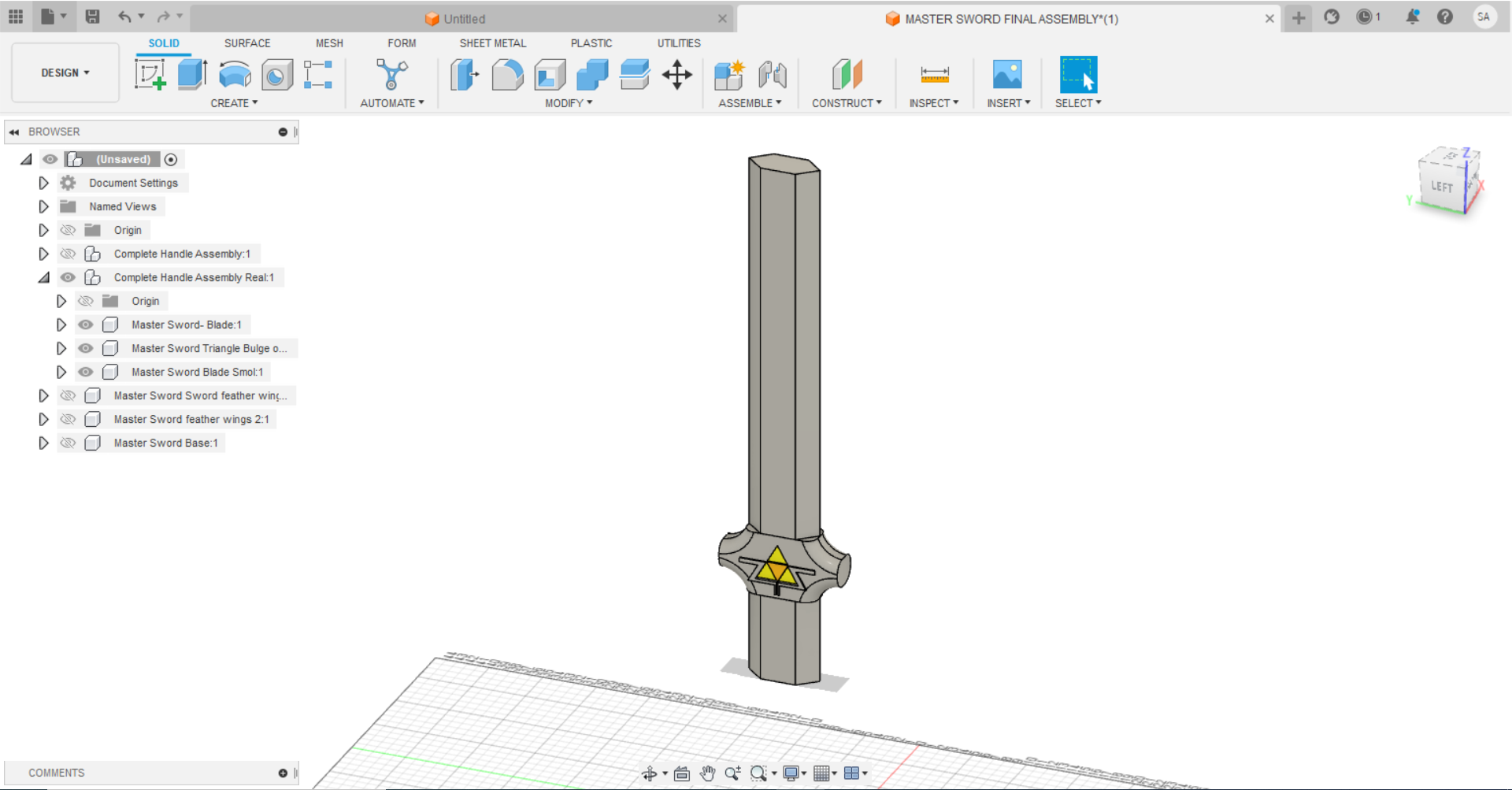Open the CONSTRUCT dropdown menu
Viewport: 1512px width, 790px height.
pos(847,103)
